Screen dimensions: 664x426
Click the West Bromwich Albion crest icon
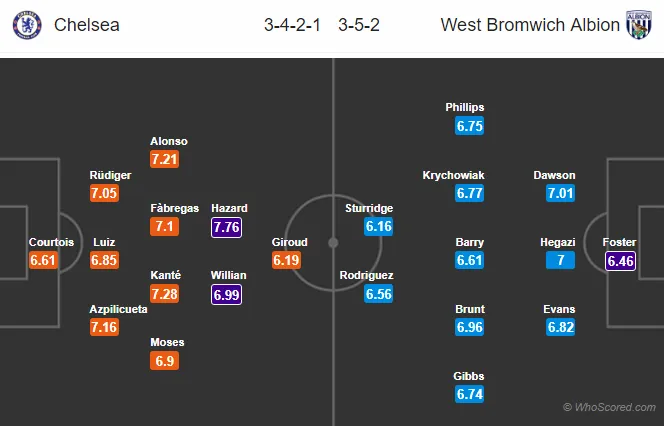[x=639, y=25]
